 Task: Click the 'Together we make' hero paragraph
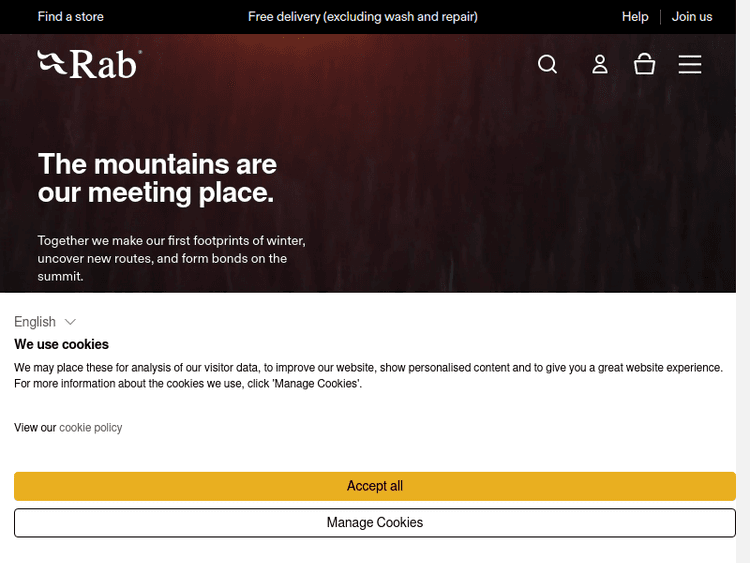[171, 258]
